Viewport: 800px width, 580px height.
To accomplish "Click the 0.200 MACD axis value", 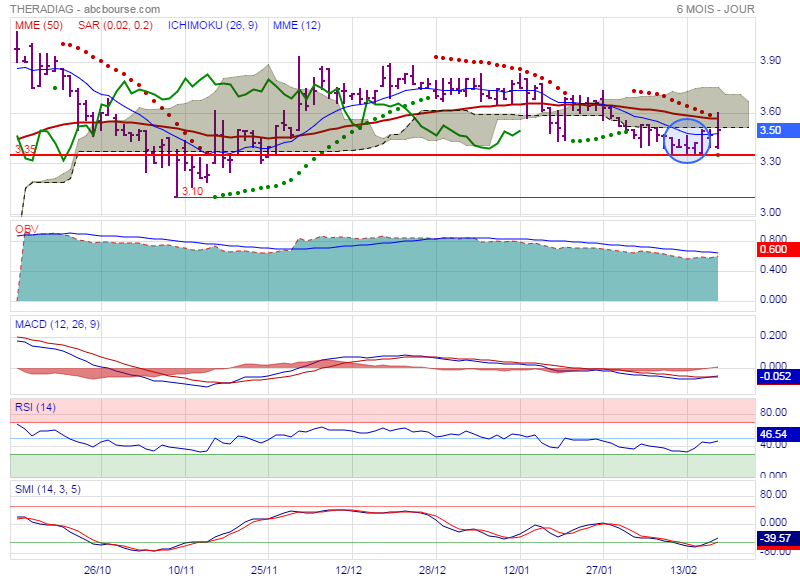I will [x=773, y=335].
